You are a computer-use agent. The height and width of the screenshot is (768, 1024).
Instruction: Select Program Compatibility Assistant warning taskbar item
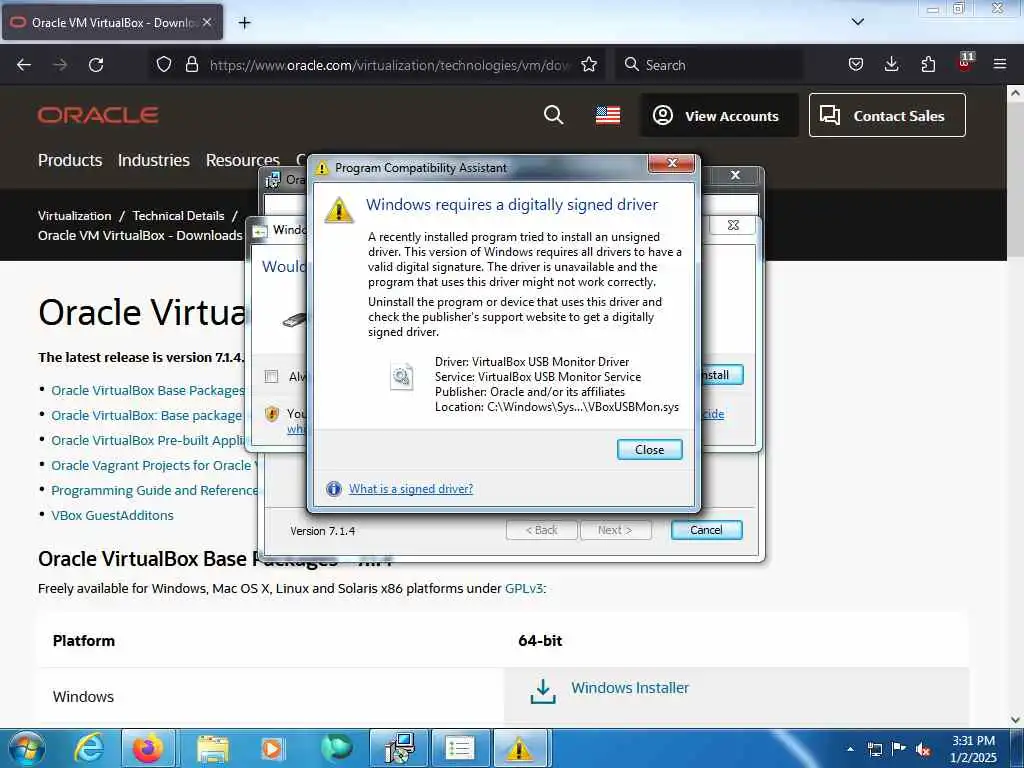[x=520, y=748]
